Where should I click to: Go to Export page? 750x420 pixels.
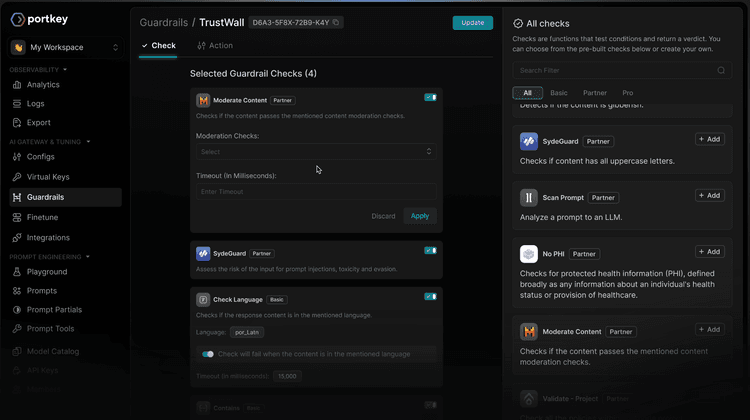(x=38, y=123)
